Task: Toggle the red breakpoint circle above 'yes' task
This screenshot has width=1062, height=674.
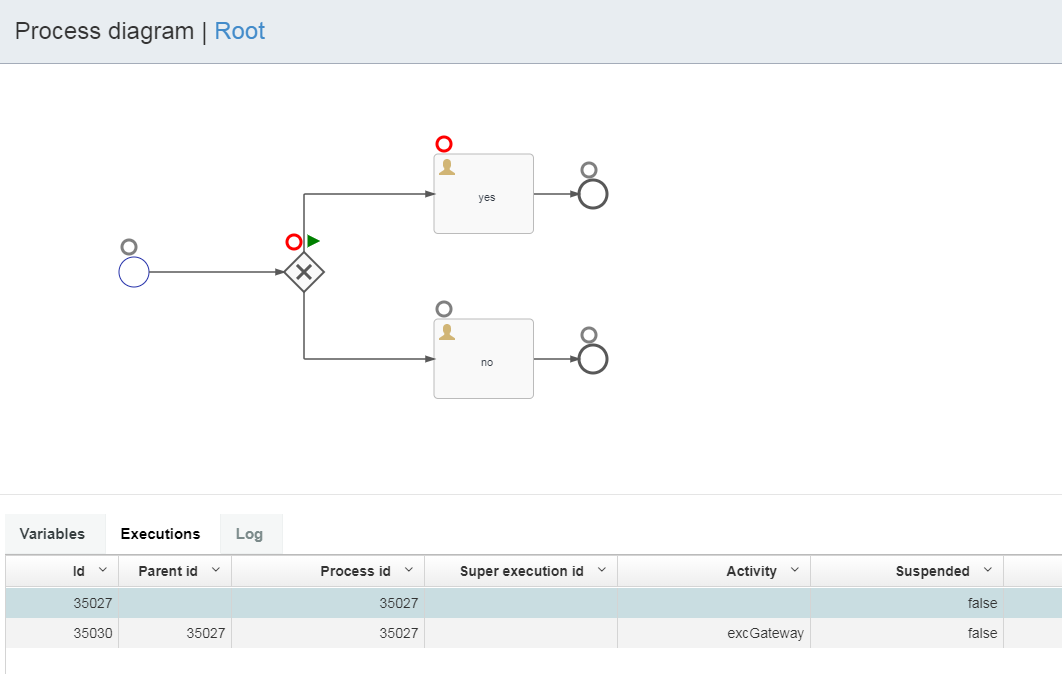Action: [444, 144]
